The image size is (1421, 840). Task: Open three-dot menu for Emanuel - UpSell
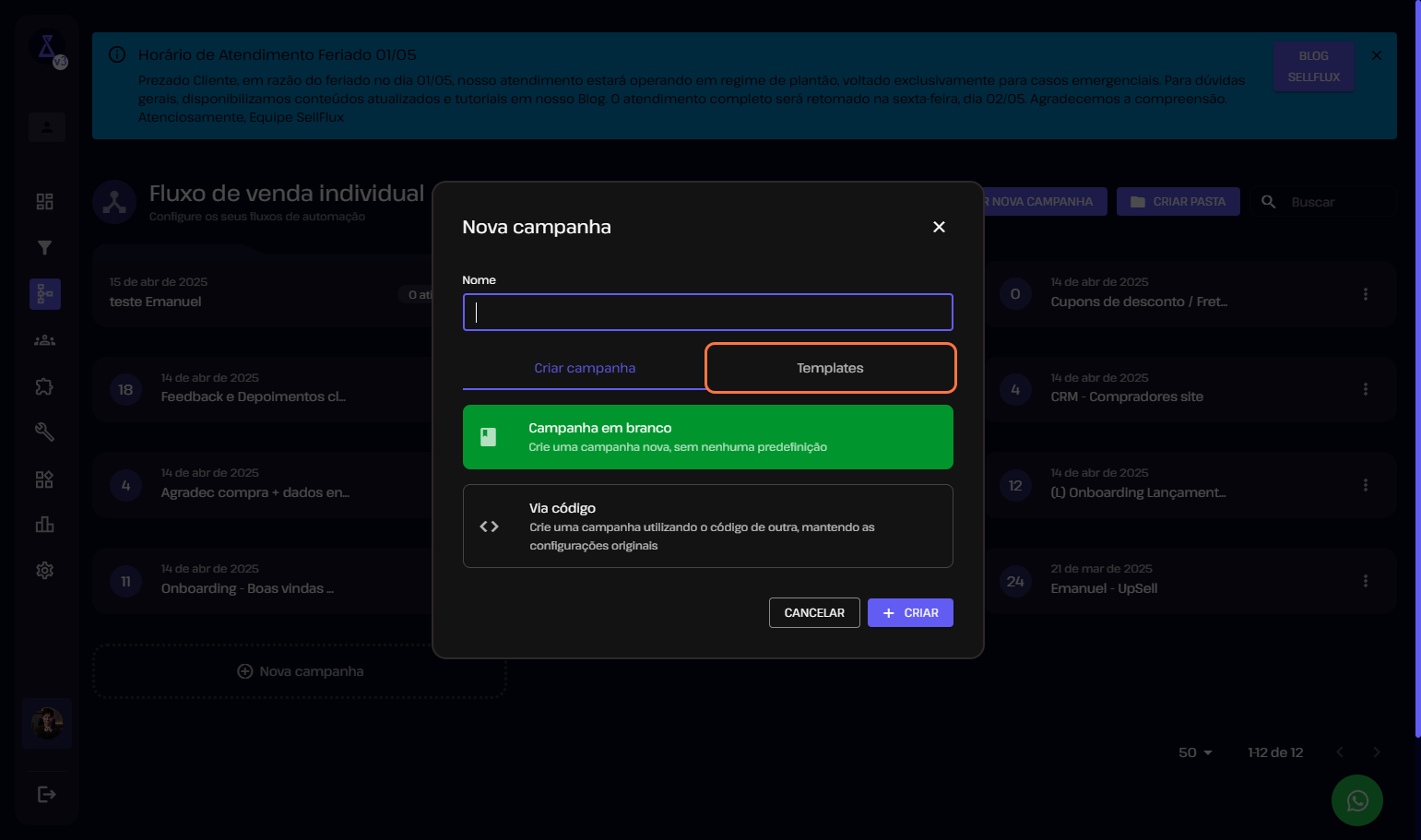coord(1365,581)
